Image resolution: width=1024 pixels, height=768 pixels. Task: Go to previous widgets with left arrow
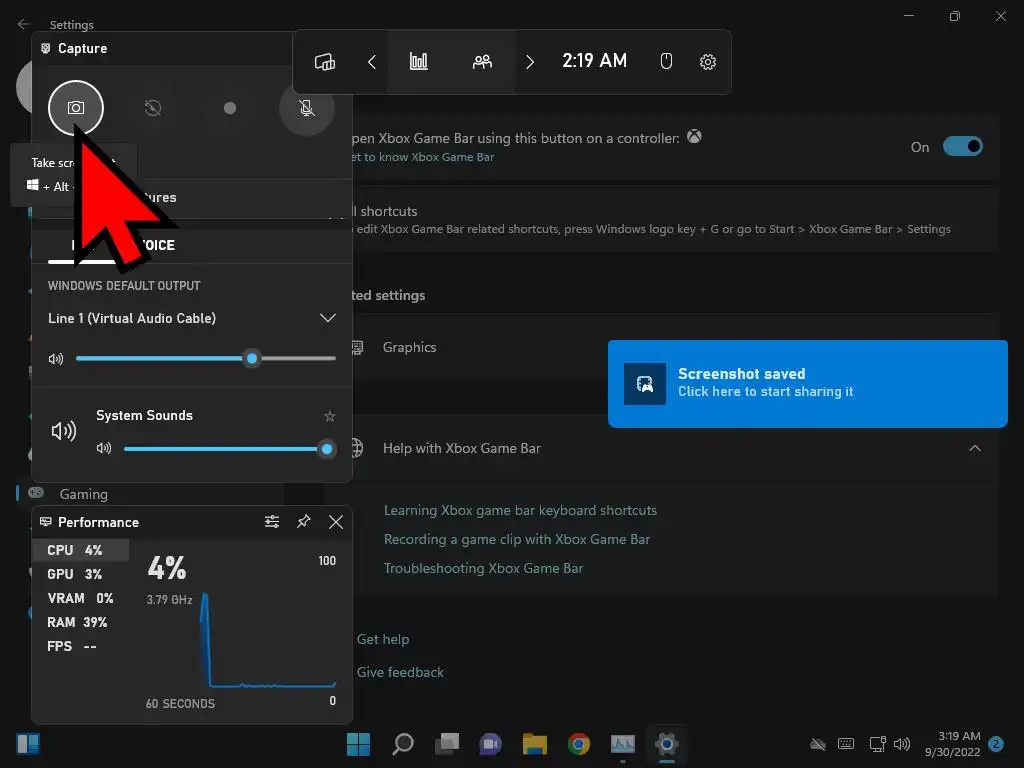372,62
